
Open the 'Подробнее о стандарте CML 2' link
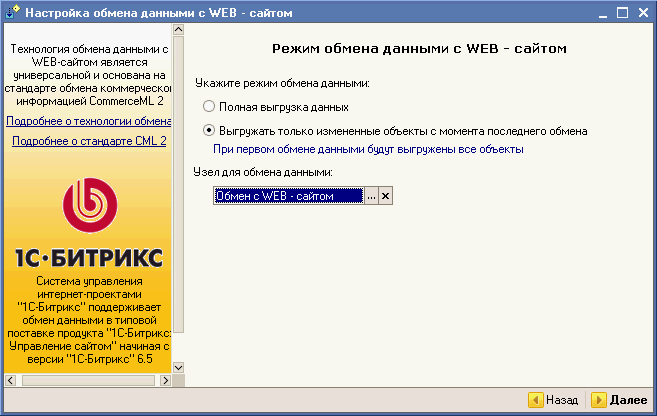click(89, 141)
